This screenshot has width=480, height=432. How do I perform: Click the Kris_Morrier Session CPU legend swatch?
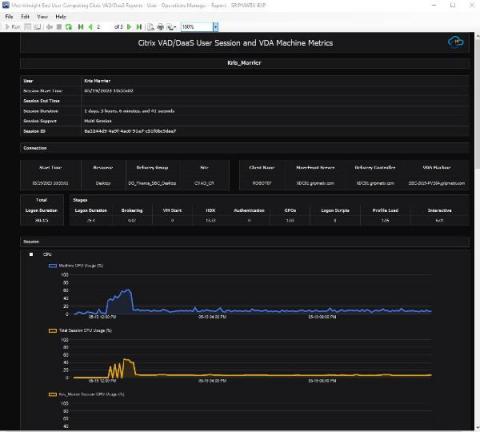coord(53,394)
